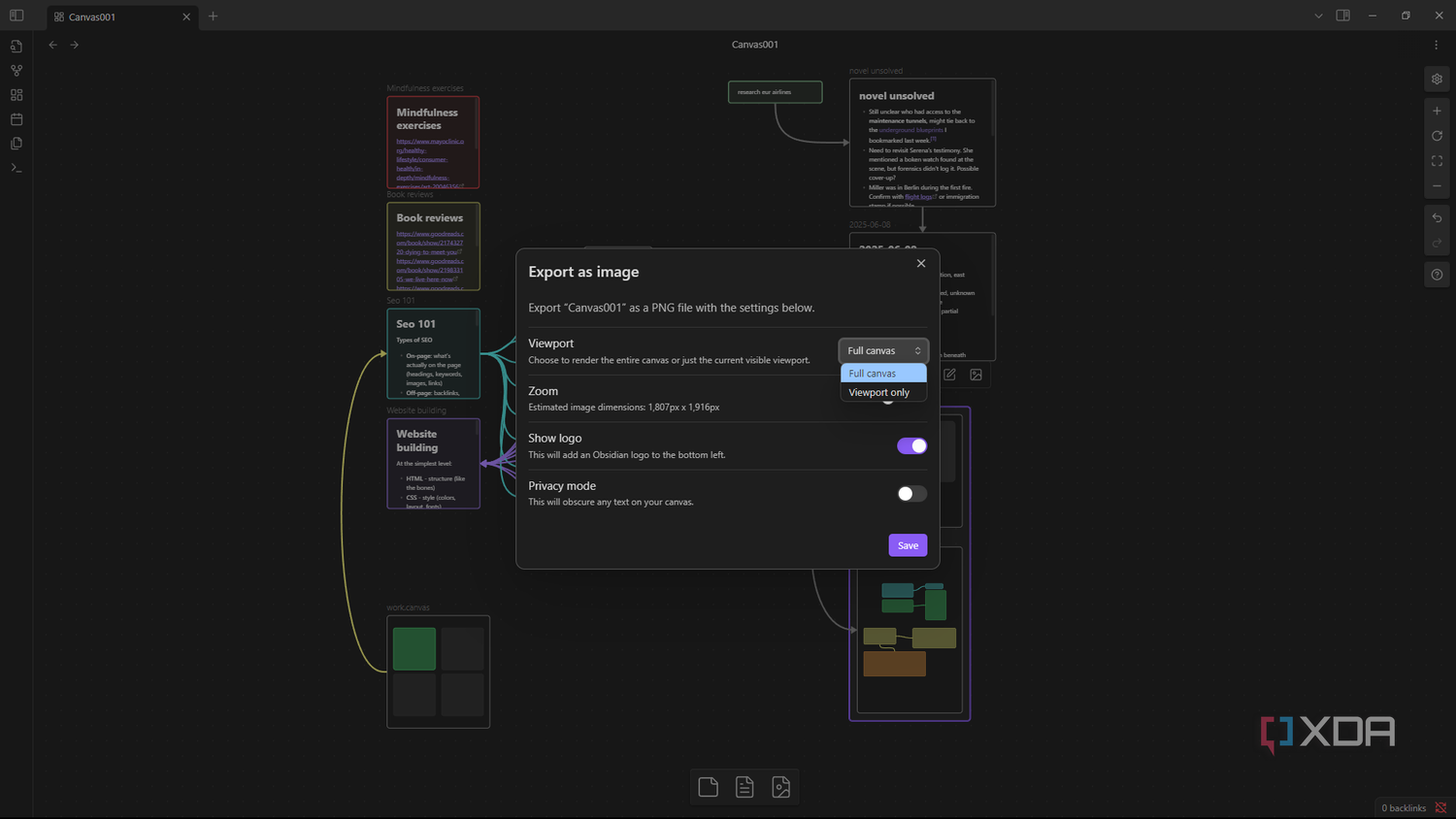Open the command palette terminal icon
This screenshot has height=819, width=1456.
17,168
